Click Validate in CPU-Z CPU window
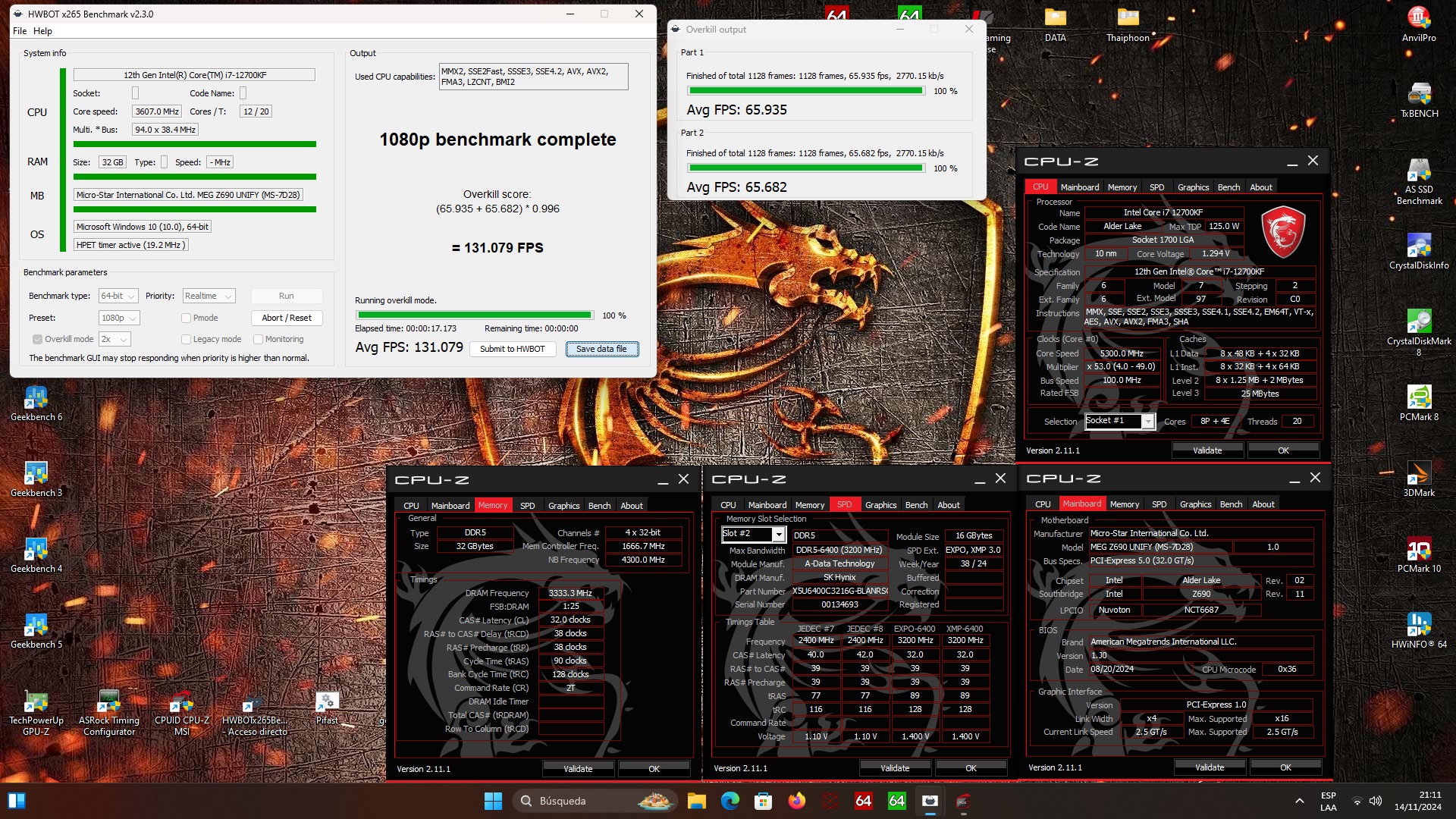Screen dimensions: 1456x819 point(1207,450)
